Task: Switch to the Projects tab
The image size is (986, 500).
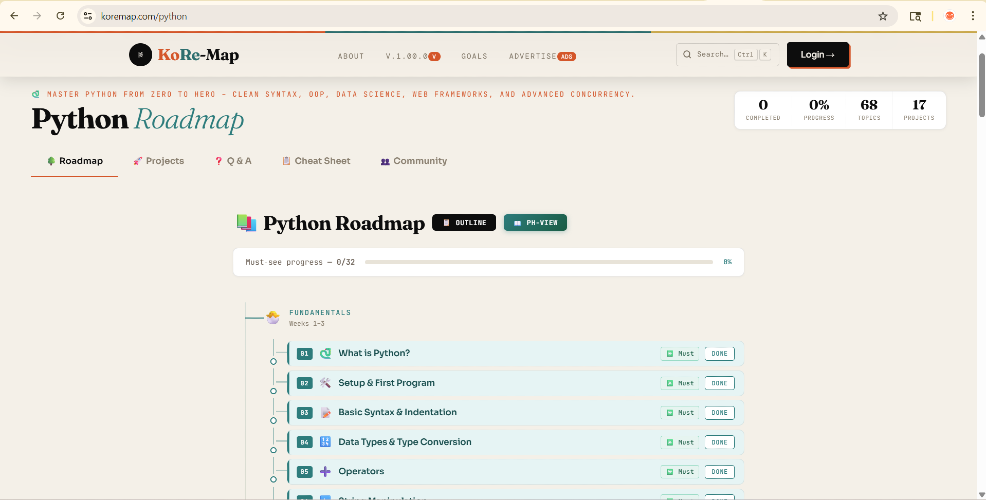Action: tap(158, 161)
